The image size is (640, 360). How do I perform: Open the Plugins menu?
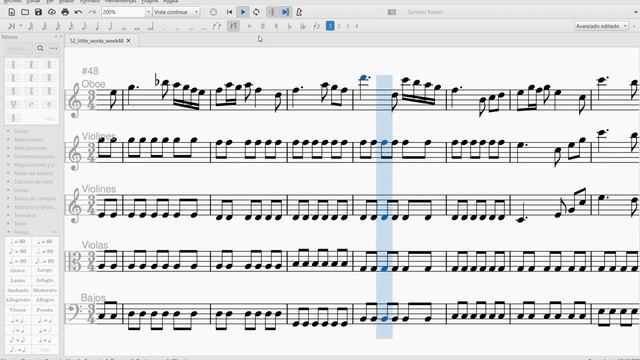coord(150,2)
